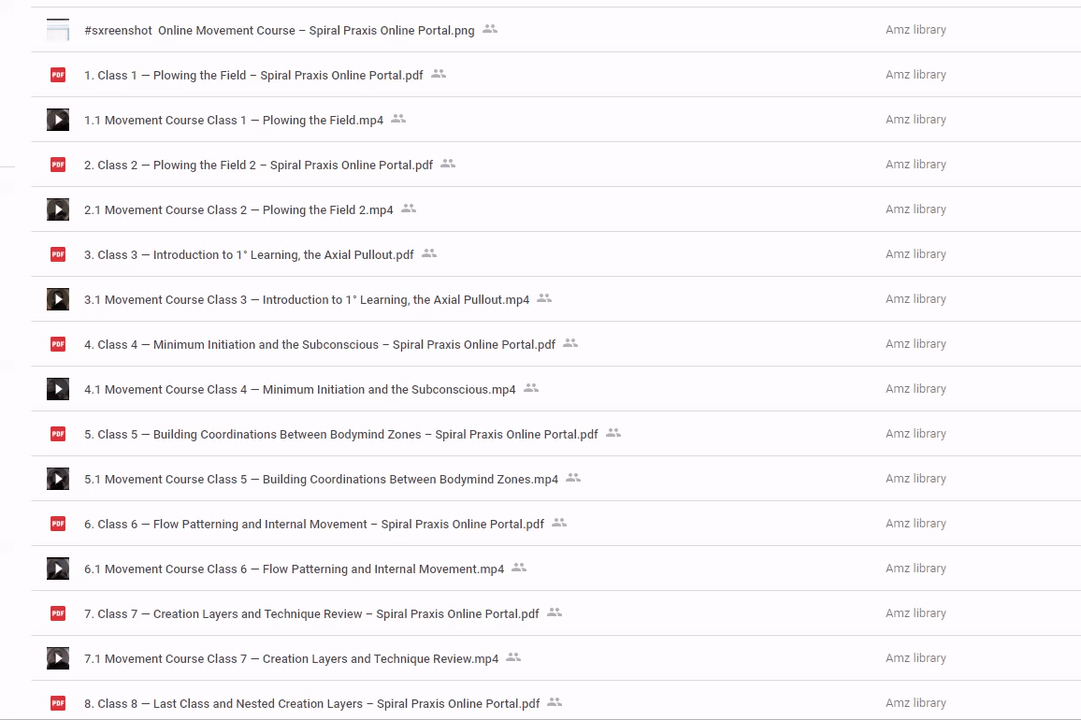Screen dimensions: 1081x720
Task: Open the sxreenshot Online Movement Course PNG file
Action: [x=279, y=31]
